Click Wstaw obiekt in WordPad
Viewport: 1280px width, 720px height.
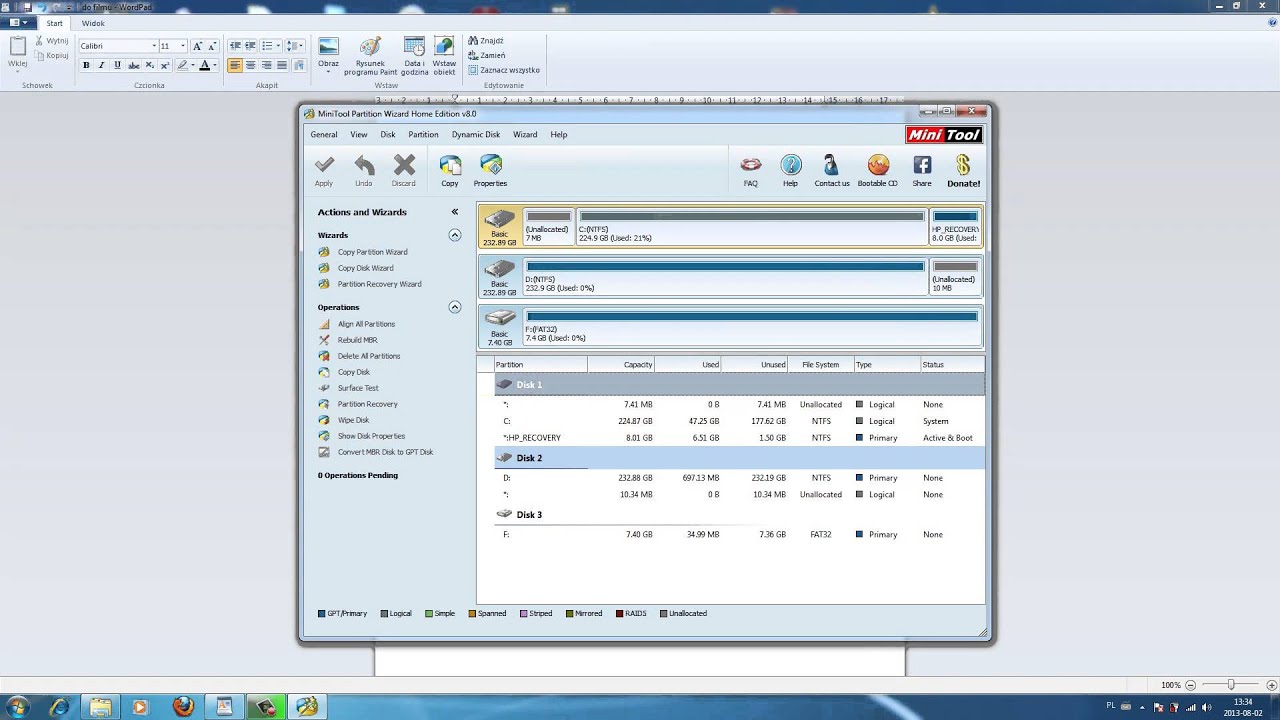coord(444,56)
